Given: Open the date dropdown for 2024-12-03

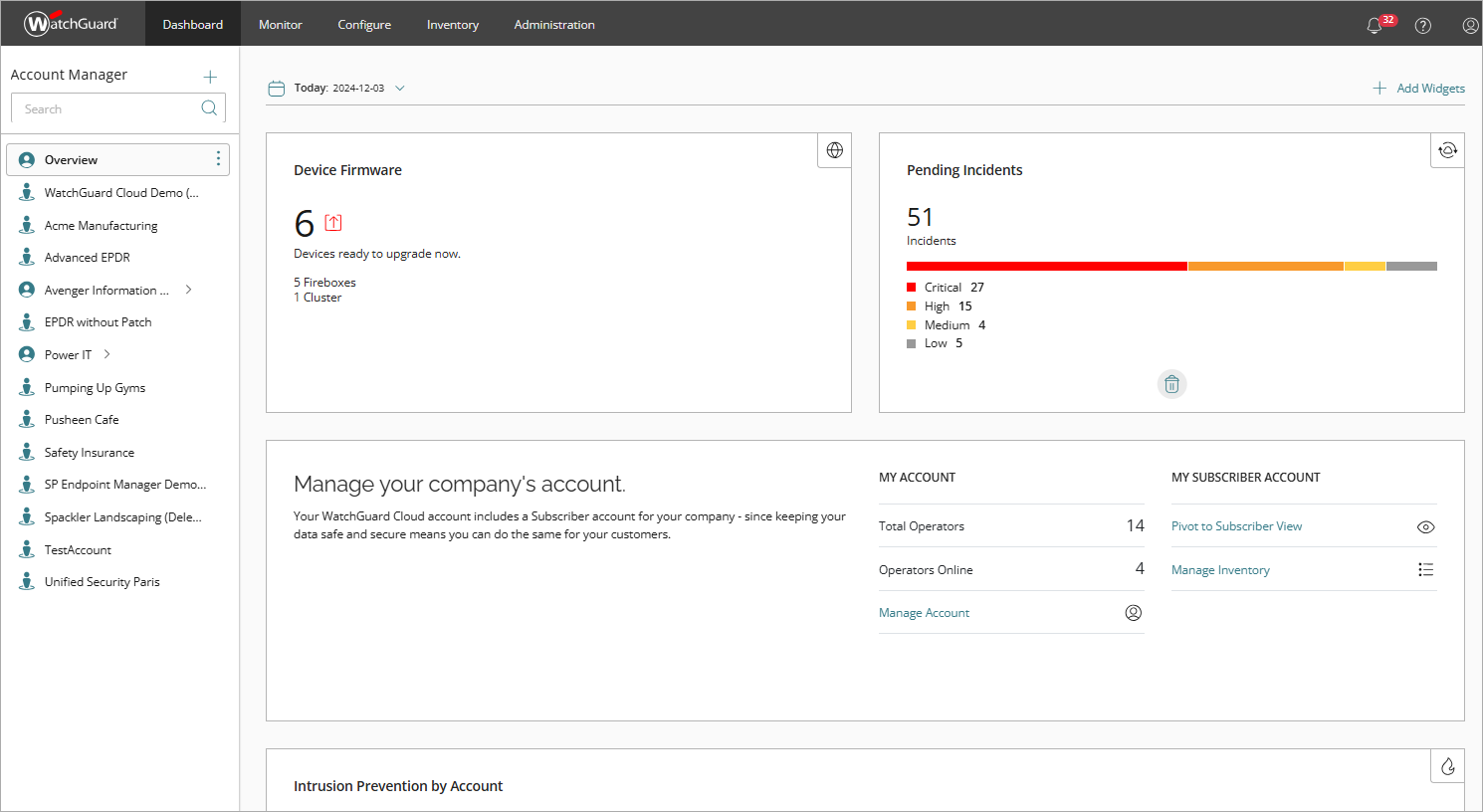Looking at the screenshot, I should point(399,88).
